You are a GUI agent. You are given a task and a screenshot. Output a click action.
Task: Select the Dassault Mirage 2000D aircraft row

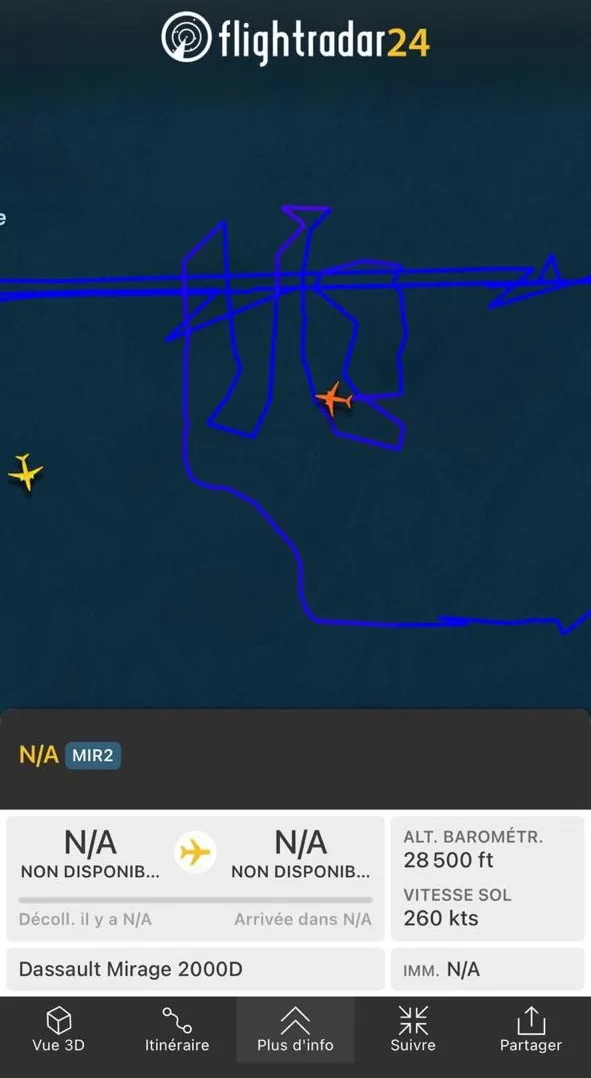tap(195, 969)
